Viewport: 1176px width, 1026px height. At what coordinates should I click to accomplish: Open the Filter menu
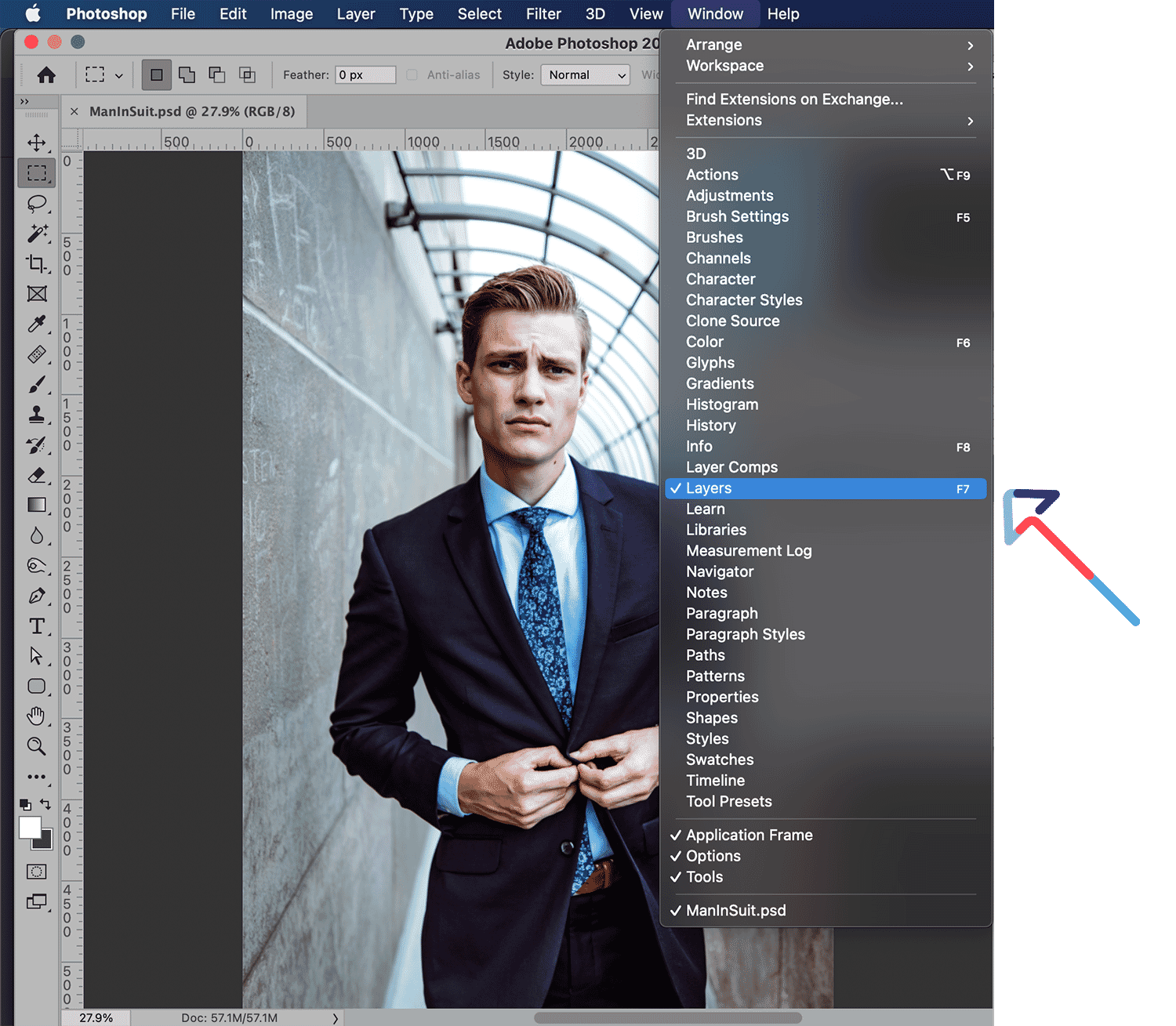tap(543, 14)
